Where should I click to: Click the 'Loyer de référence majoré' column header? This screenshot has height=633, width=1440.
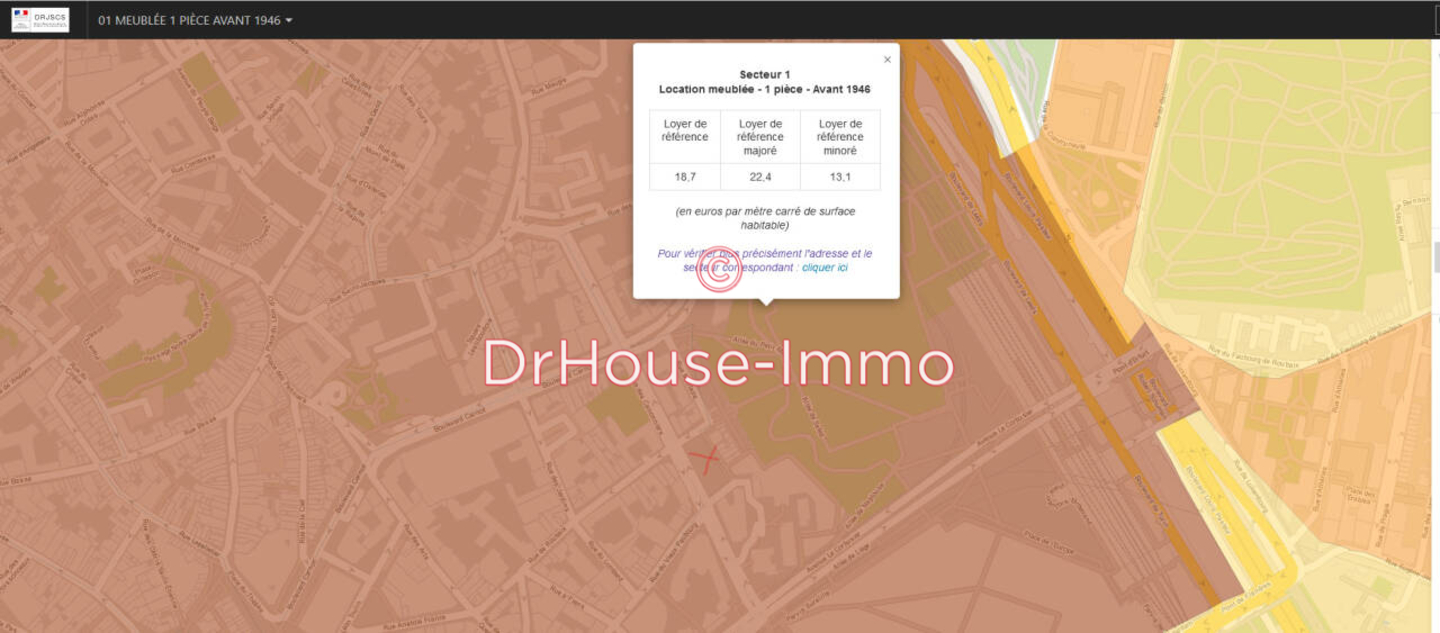click(760, 137)
